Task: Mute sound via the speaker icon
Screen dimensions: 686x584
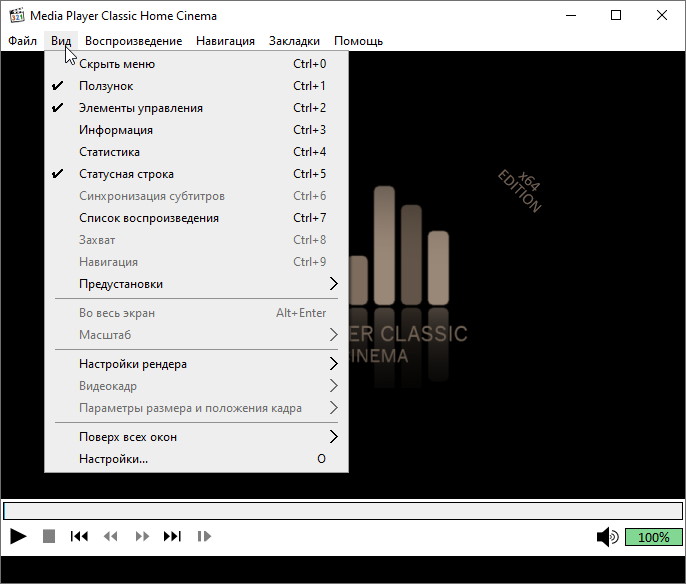Action: (608, 537)
